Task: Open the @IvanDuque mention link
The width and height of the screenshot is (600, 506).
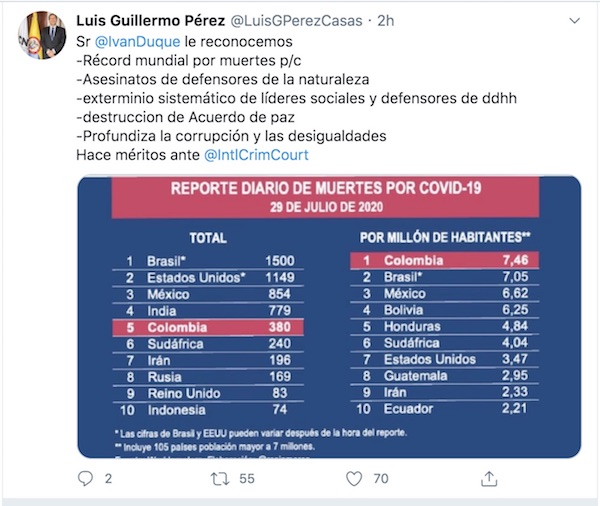Action: click(138, 44)
